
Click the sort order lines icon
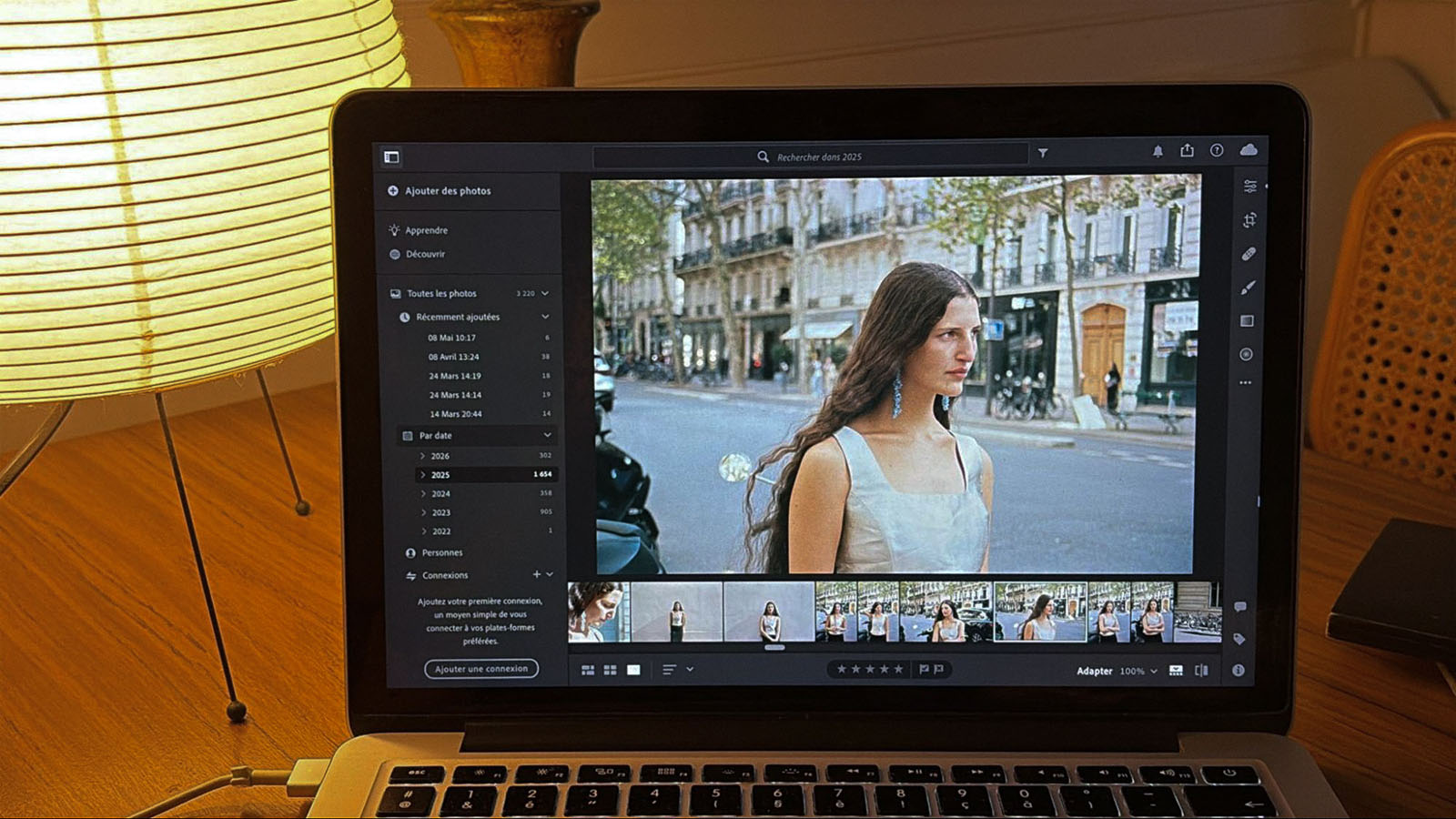coord(669,670)
